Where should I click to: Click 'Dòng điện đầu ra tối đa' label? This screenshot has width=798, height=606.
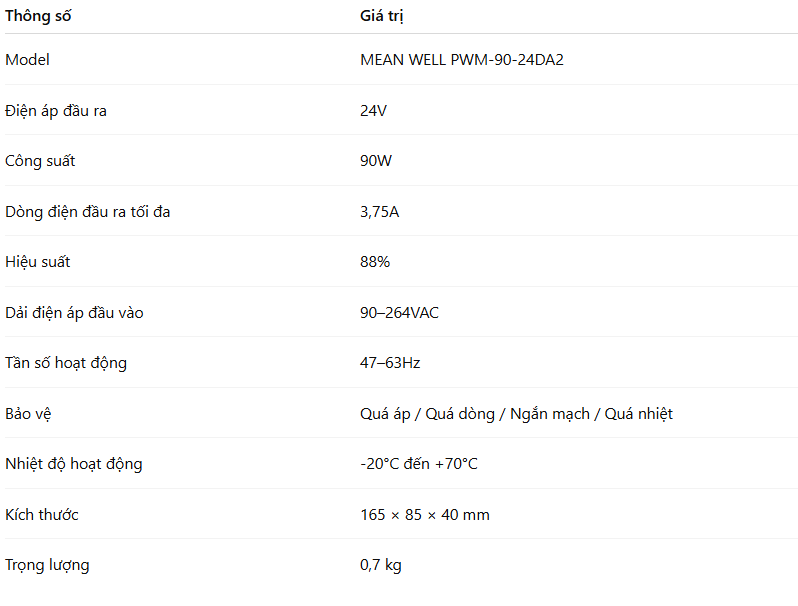[87, 212]
